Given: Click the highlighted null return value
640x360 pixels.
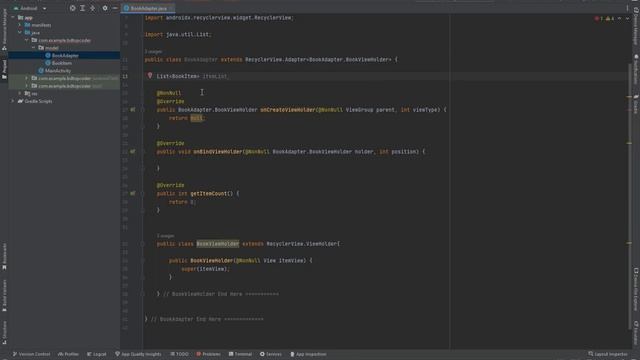Looking at the screenshot, I should pyautogui.click(x=196, y=118).
